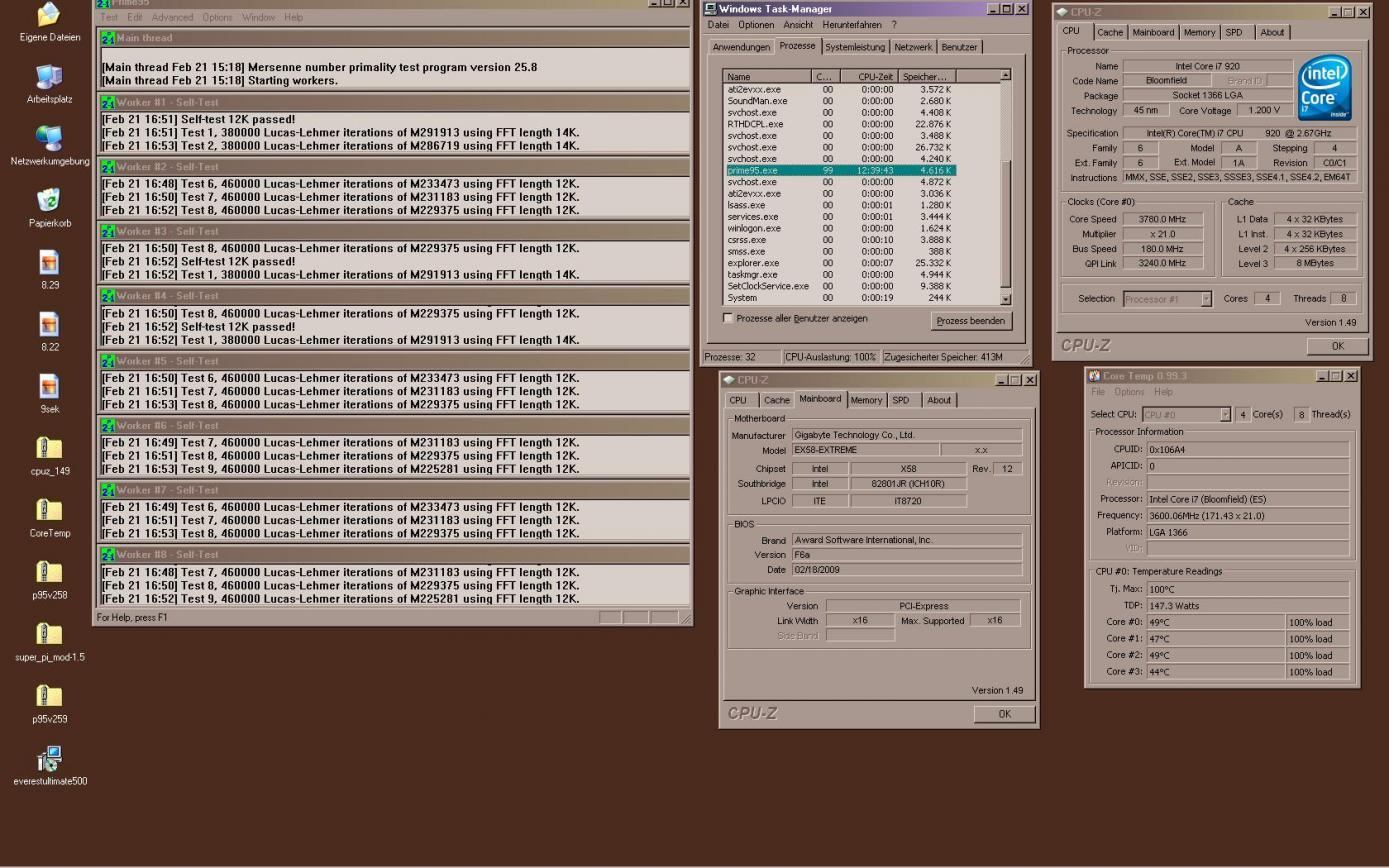Image resolution: width=1389 pixels, height=868 pixels.
Task: Select the p95v259 folder icon
Action: coord(49,698)
